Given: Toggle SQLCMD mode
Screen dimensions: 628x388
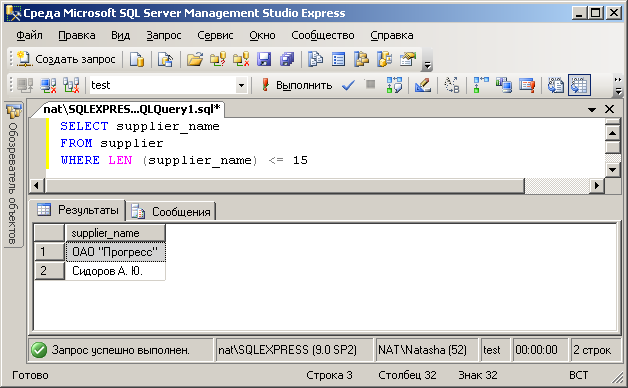Looking at the screenshot, I should pos(527,85).
